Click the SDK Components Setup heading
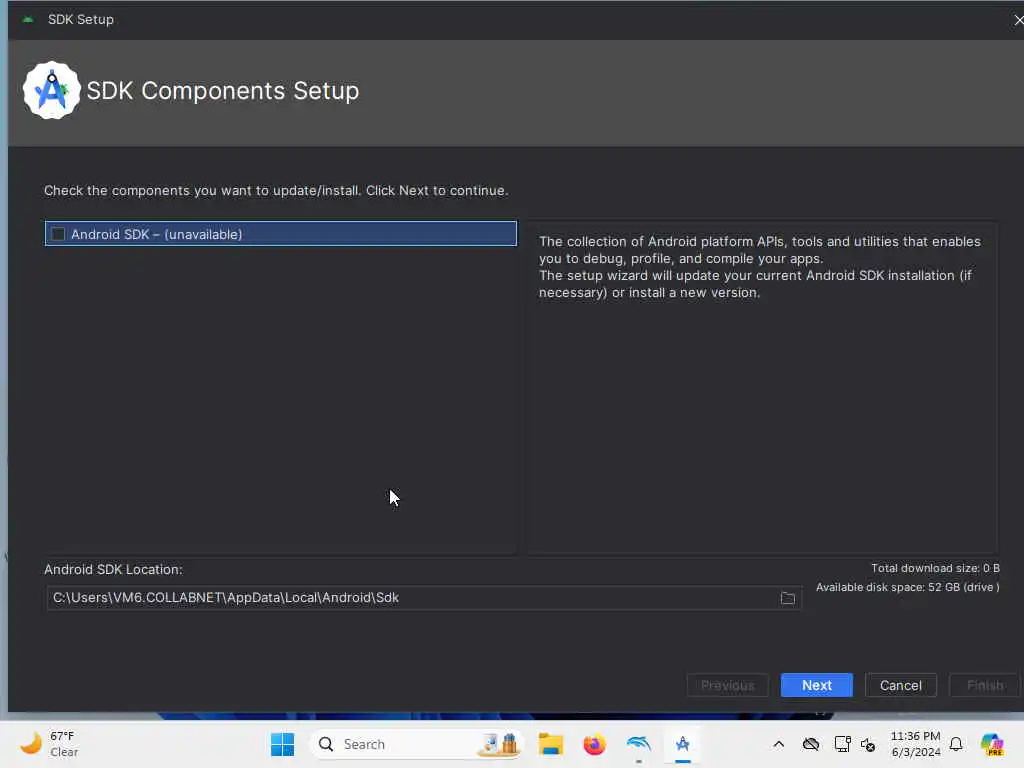This screenshot has height=768, width=1024. pyautogui.click(x=223, y=91)
